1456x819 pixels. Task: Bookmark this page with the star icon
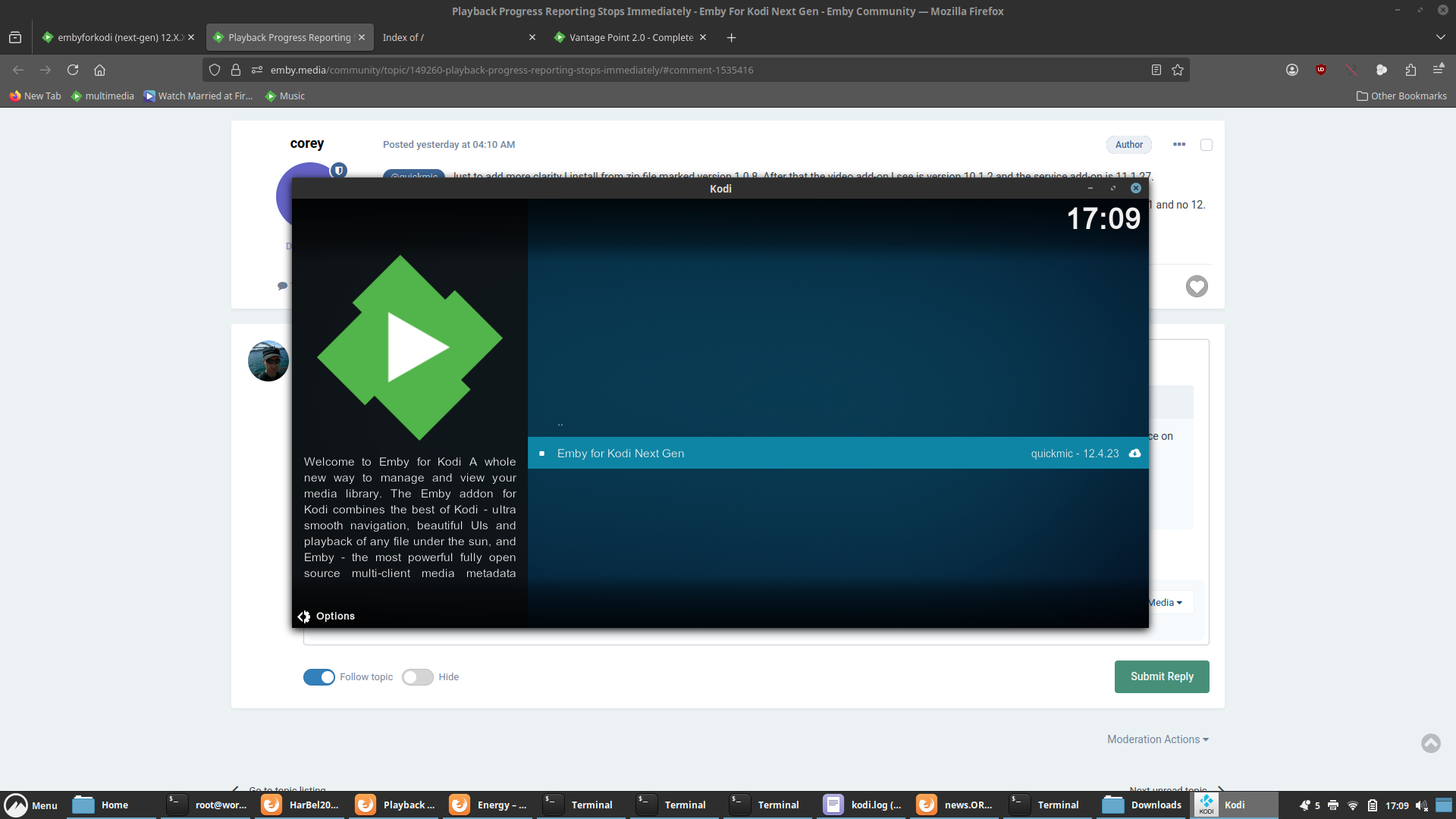click(x=1178, y=70)
